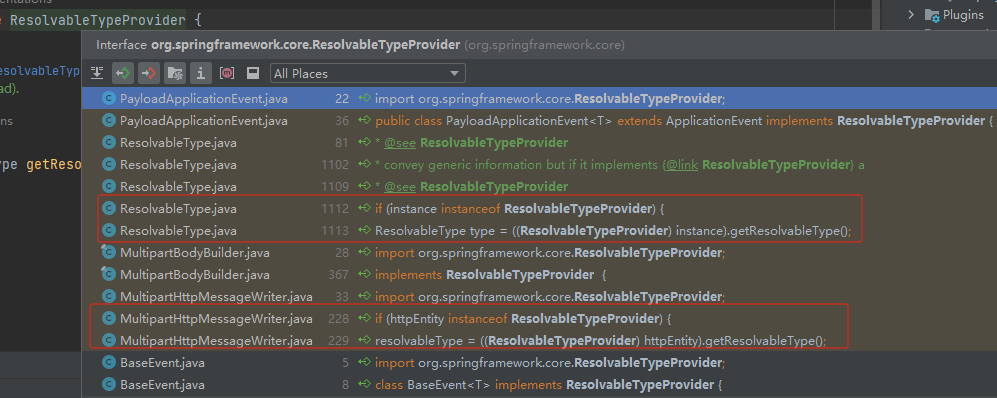Click the green usage arrow on line 229 row
The width and height of the screenshot is (997, 398).
364,341
